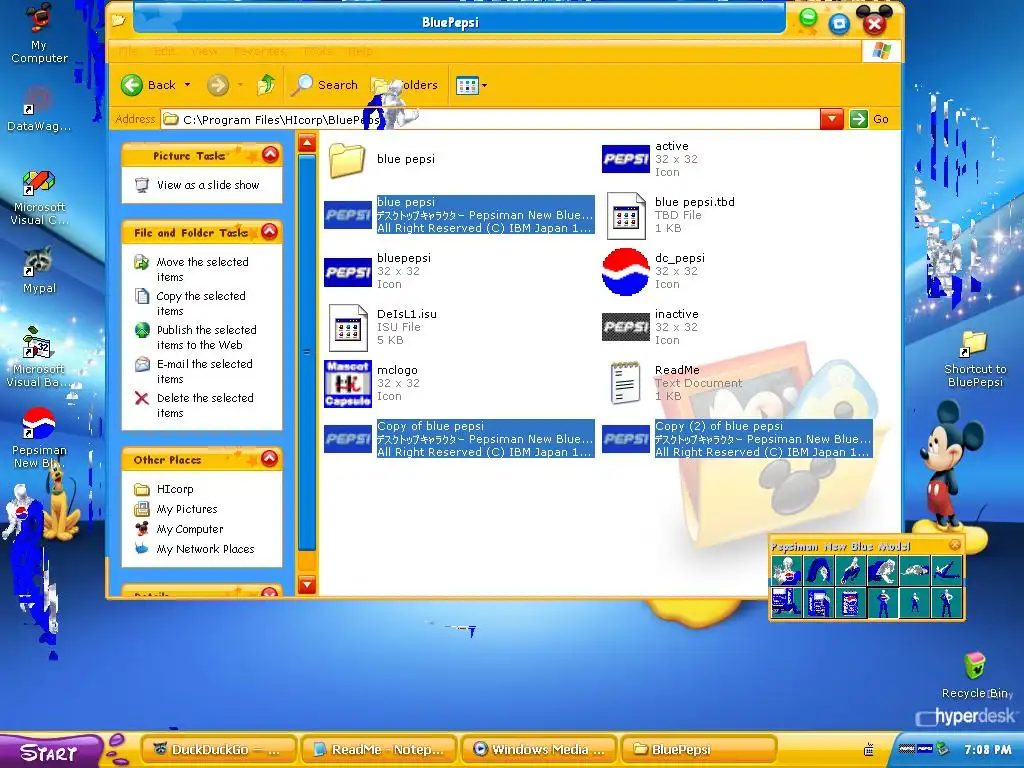The image size is (1024, 768).
Task: Open the Search magnifier tool
Action: pos(325,85)
